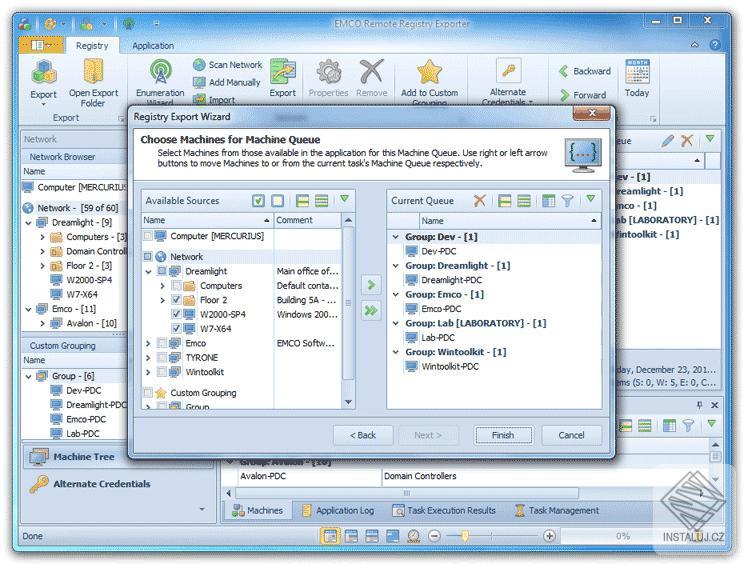Collapse the Dreamlight node in Available Sources
This screenshot has width=744, height=564.
(149, 271)
